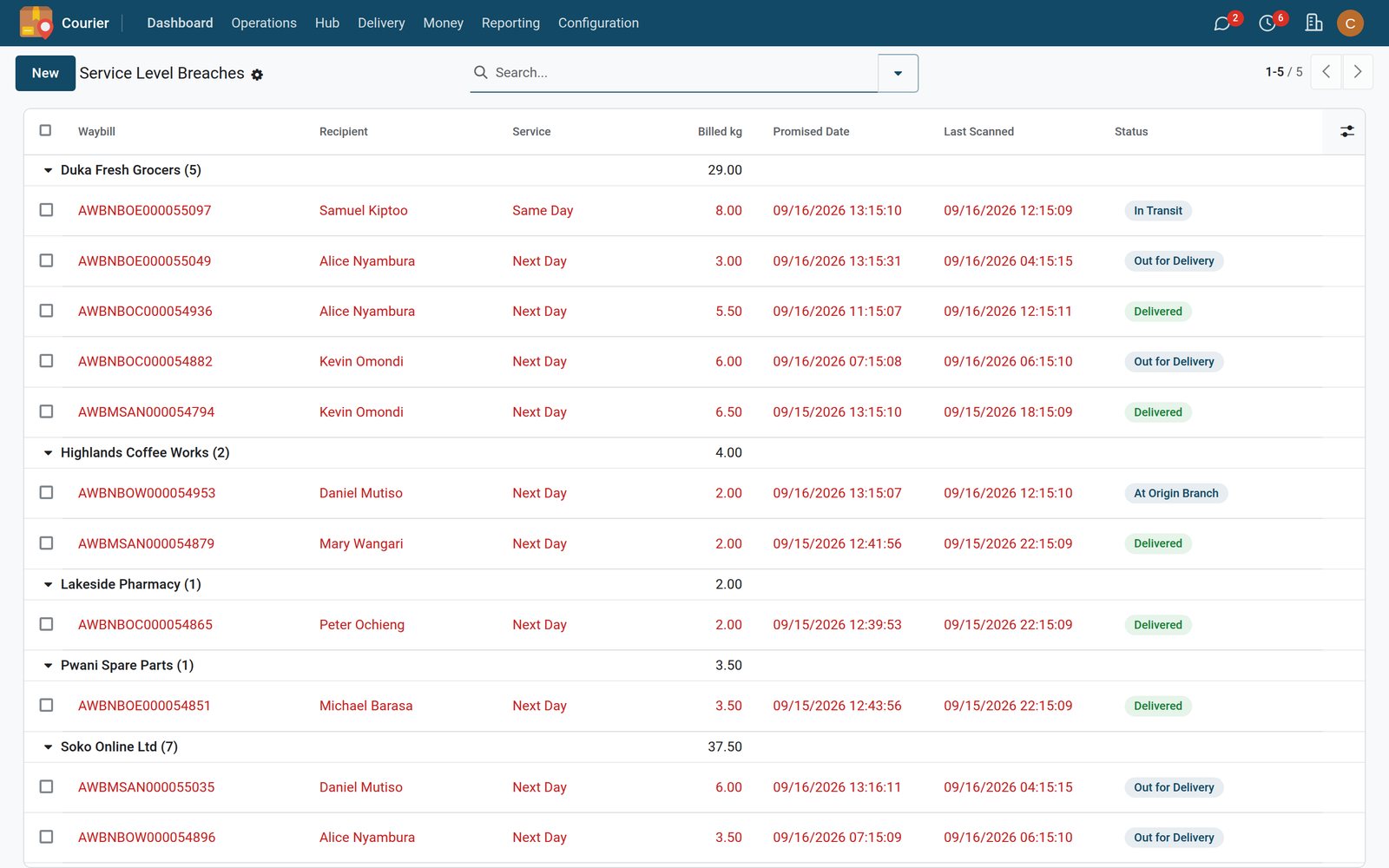Open the Service Level Breaches title
1389x868 pixels.
click(x=161, y=73)
